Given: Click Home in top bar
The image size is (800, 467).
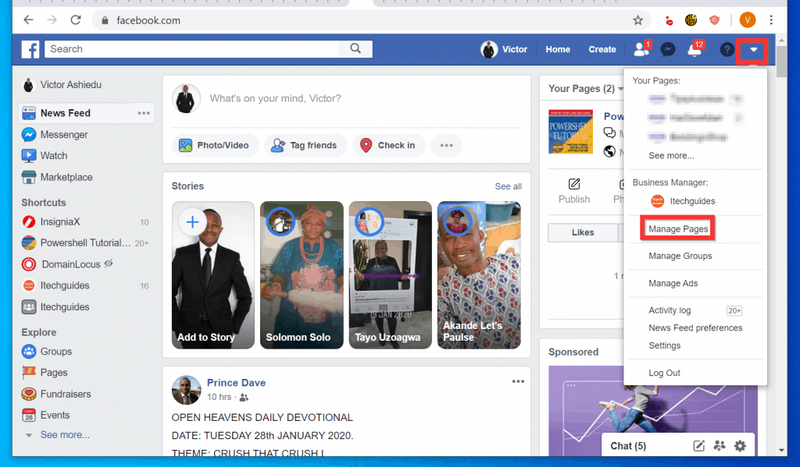Looking at the screenshot, I should [558, 50].
